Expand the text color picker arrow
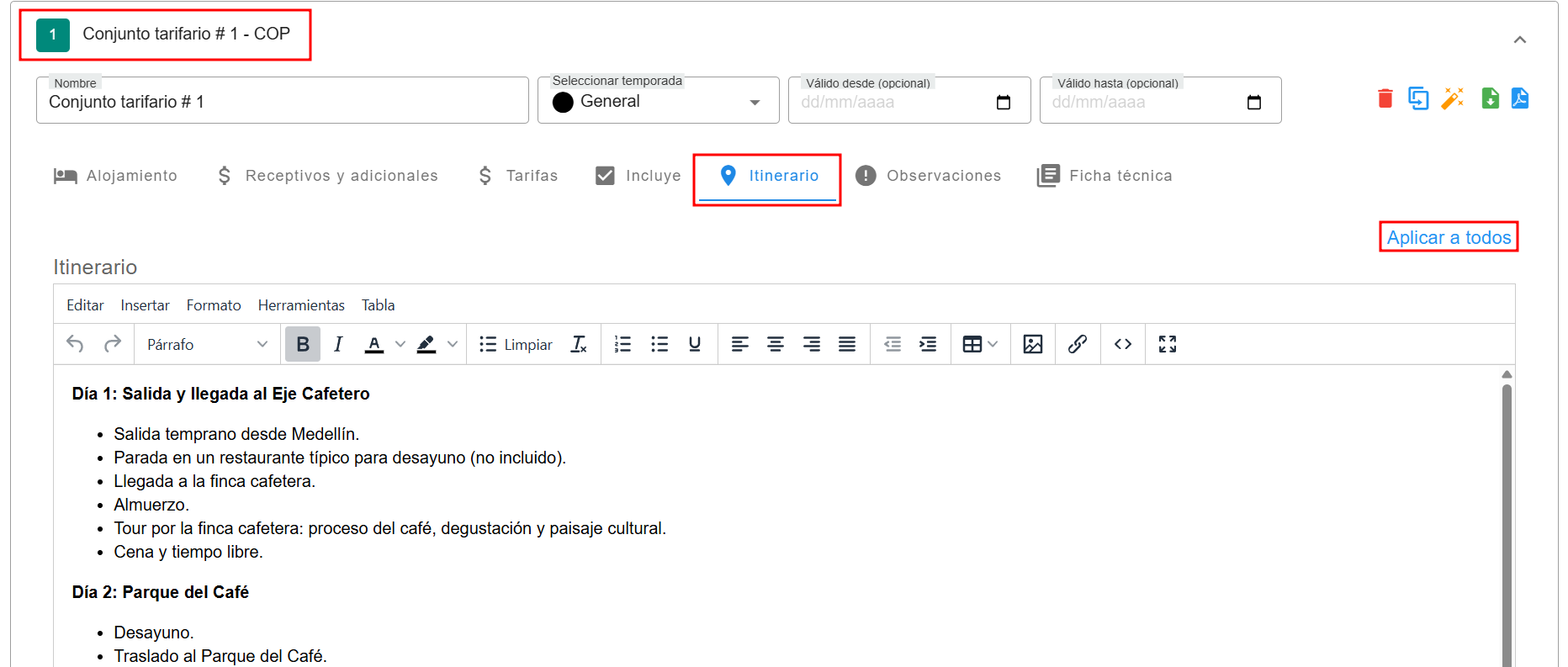The width and height of the screenshot is (1568, 667). 400,344
